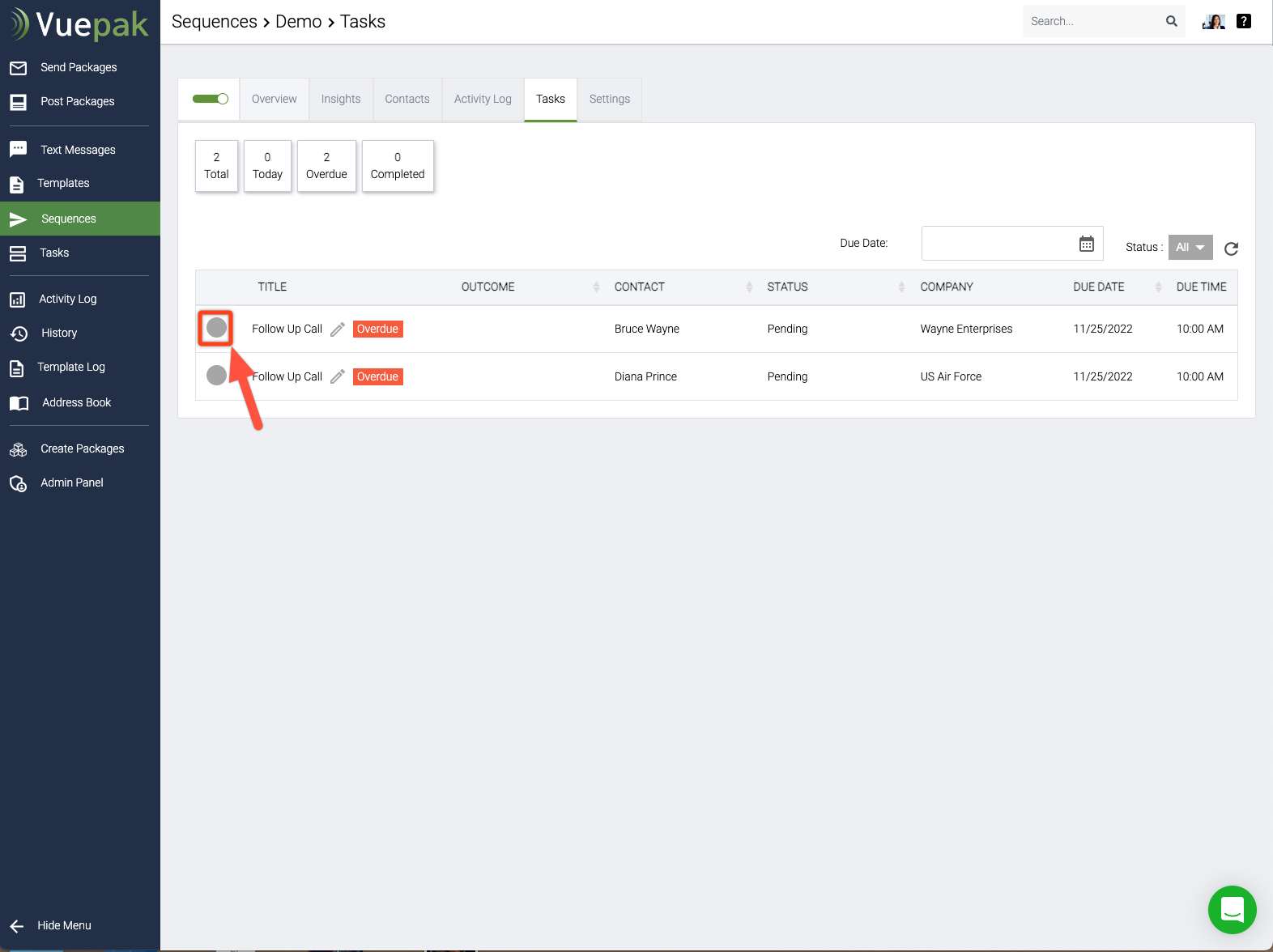Open the Status All dropdown
Viewport: 1273px width, 952px height.
click(x=1190, y=247)
